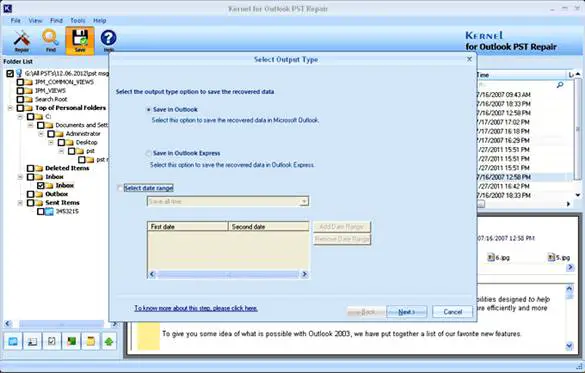Click the PST file root icon in folder list

coord(19,73)
